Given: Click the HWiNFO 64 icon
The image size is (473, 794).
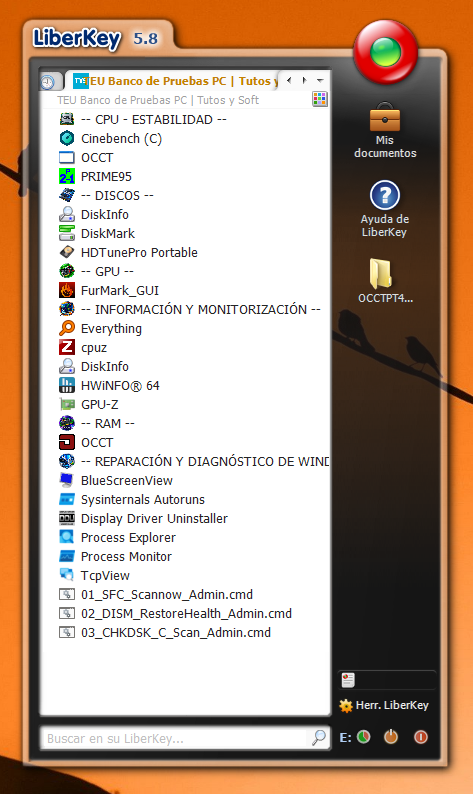Looking at the screenshot, I should [x=67, y=385].
